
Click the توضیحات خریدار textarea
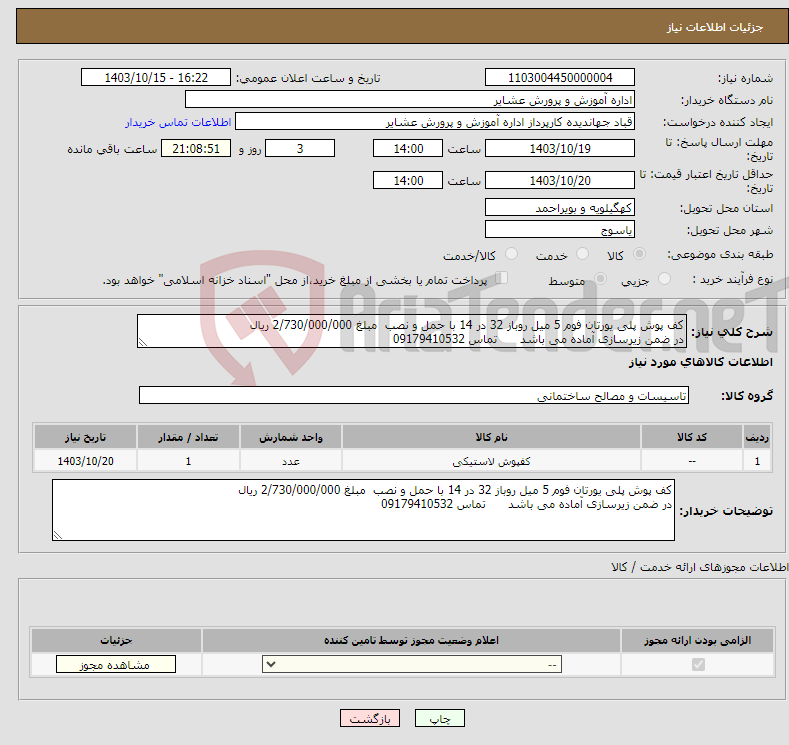click(363, 510)
